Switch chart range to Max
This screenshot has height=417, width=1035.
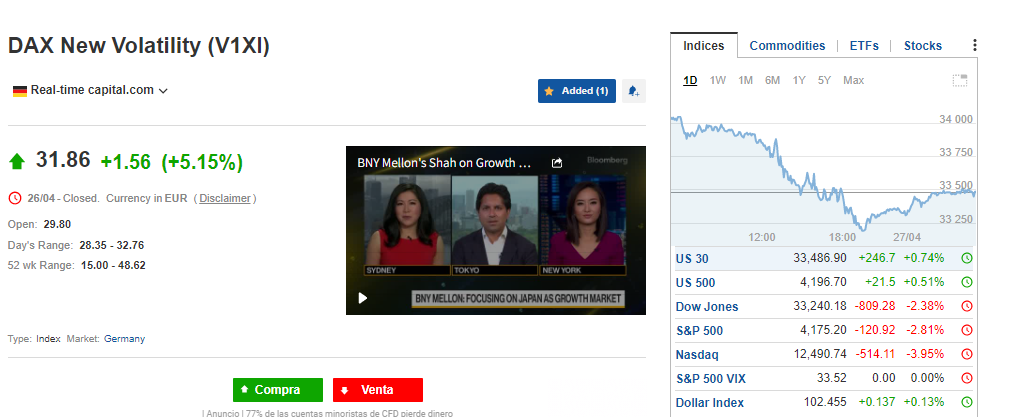click(853, 80)
